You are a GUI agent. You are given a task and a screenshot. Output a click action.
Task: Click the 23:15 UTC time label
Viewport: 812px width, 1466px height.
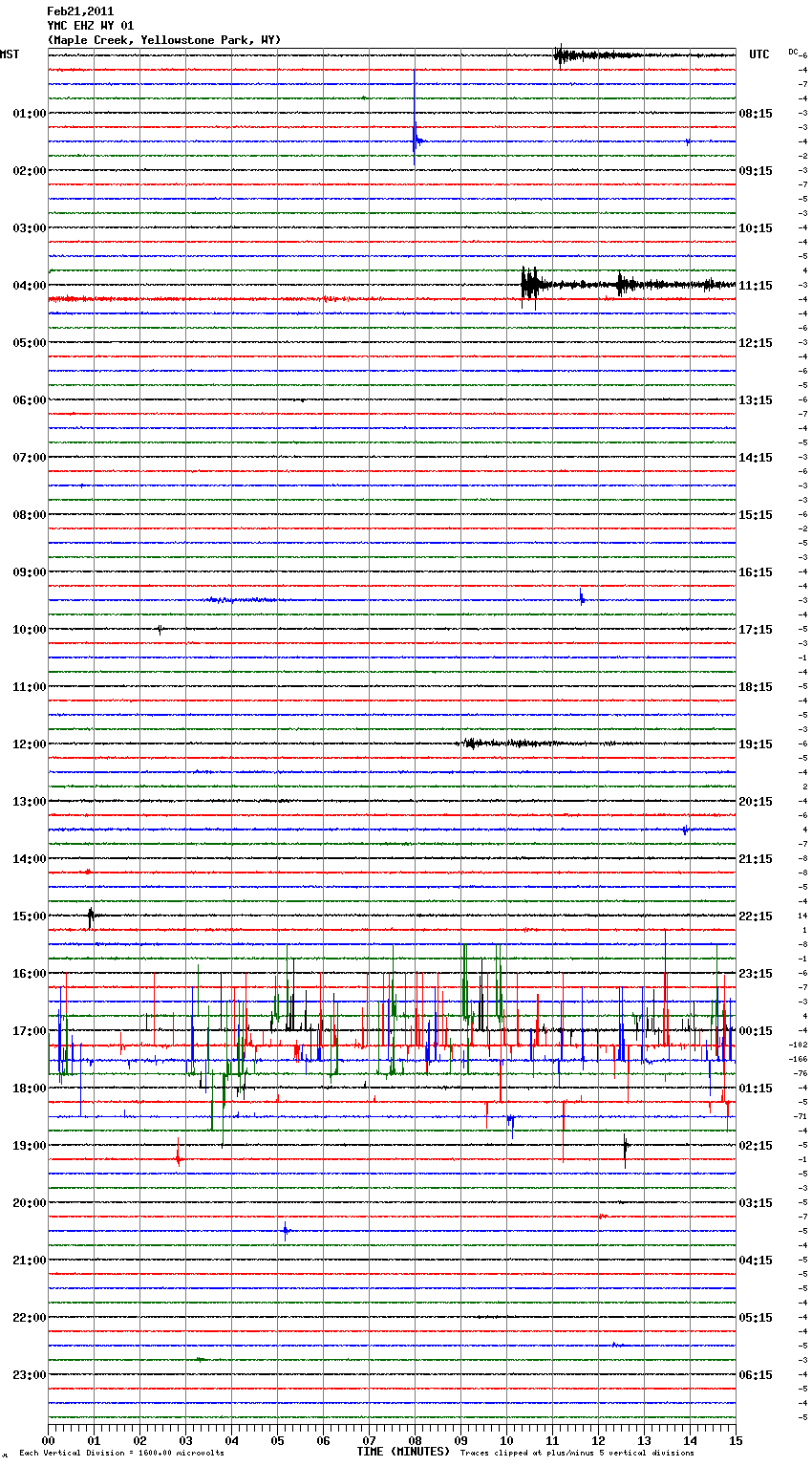point(756,973)
